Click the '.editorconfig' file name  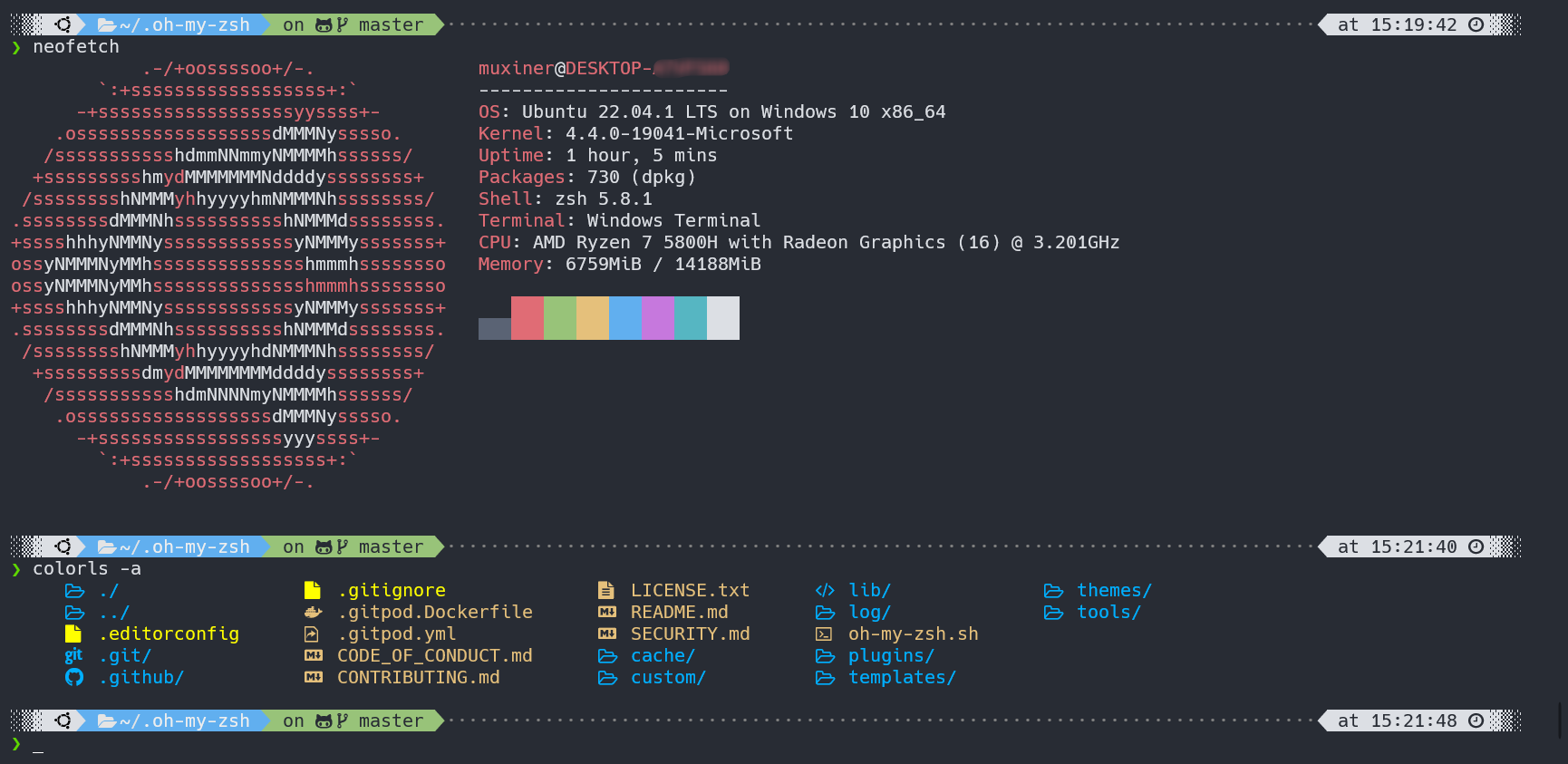pyautogui.click(x=169, y=633)
